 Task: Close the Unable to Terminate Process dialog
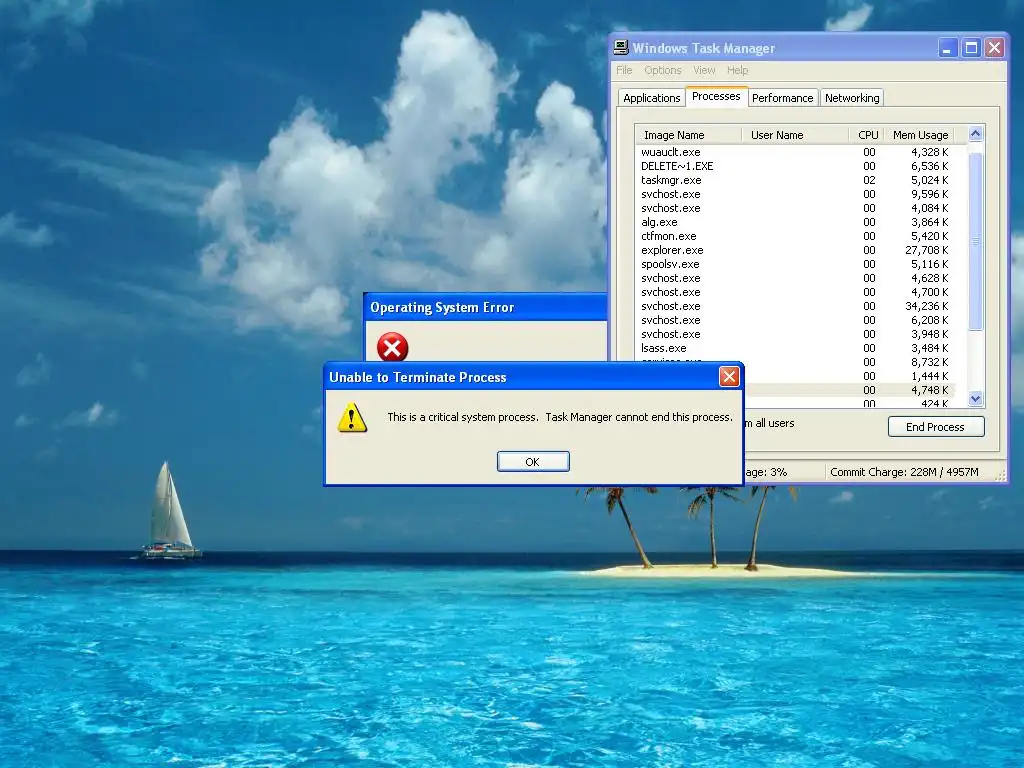(729, 376)
